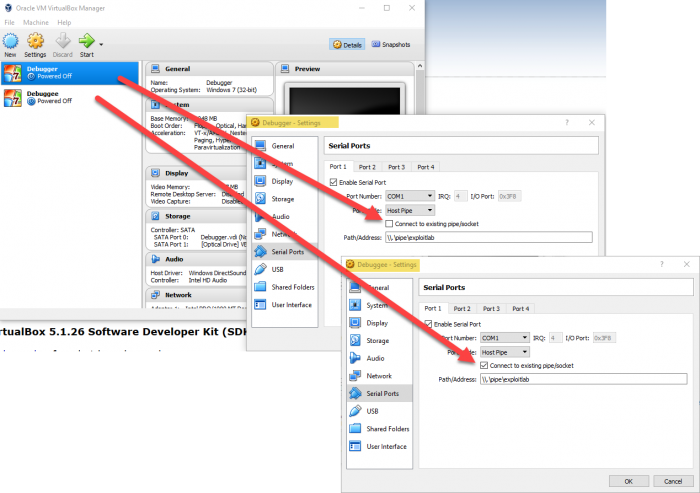
Task: Click IRQ field in Debugger Settings
Action: click(x=460, y=196)
